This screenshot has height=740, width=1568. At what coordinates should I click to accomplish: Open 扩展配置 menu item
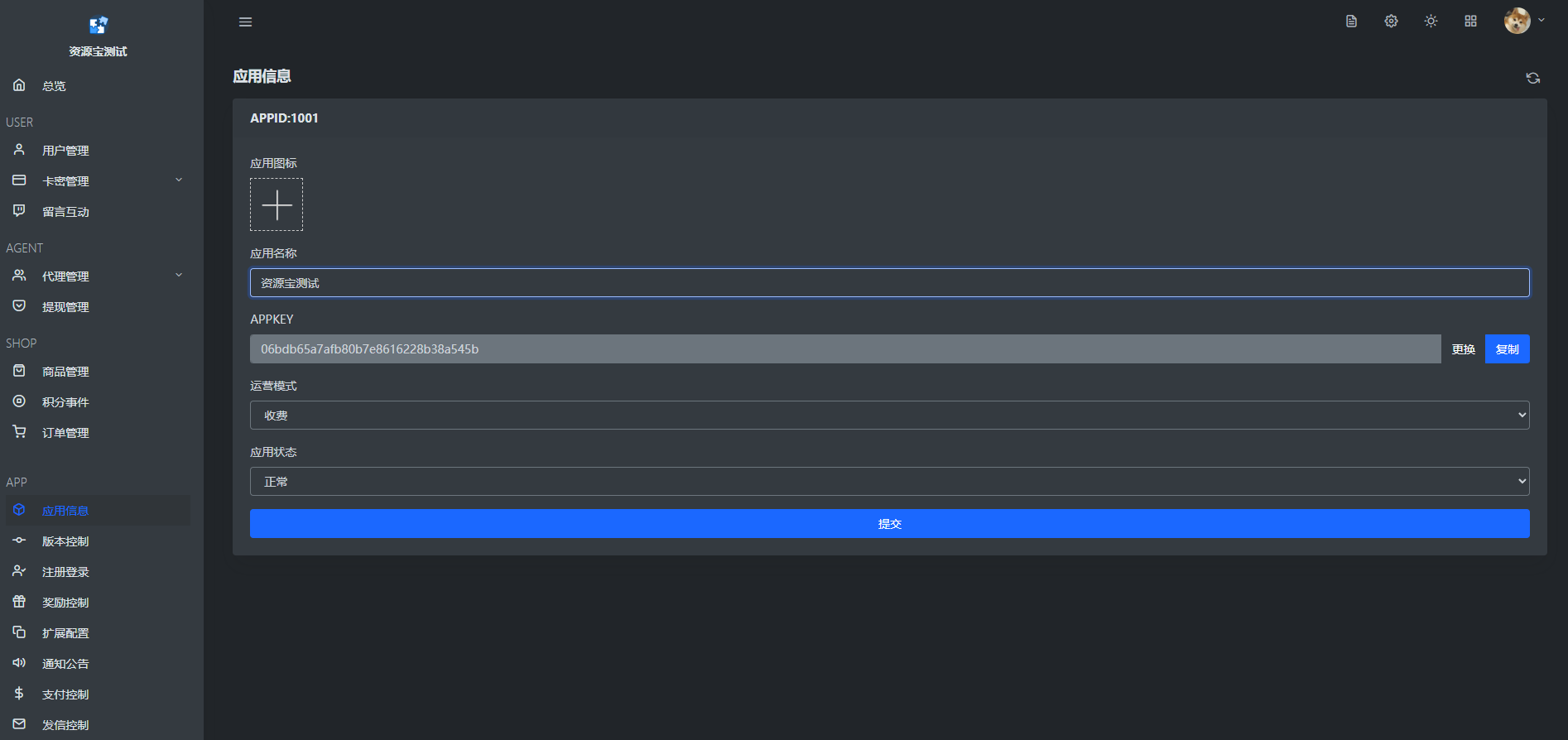(98, 632)
